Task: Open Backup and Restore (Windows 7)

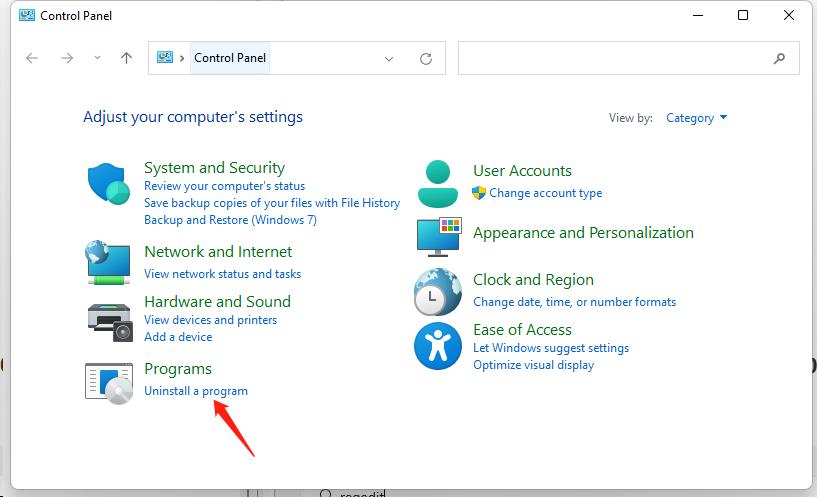Action: click(x=230, y=220)
